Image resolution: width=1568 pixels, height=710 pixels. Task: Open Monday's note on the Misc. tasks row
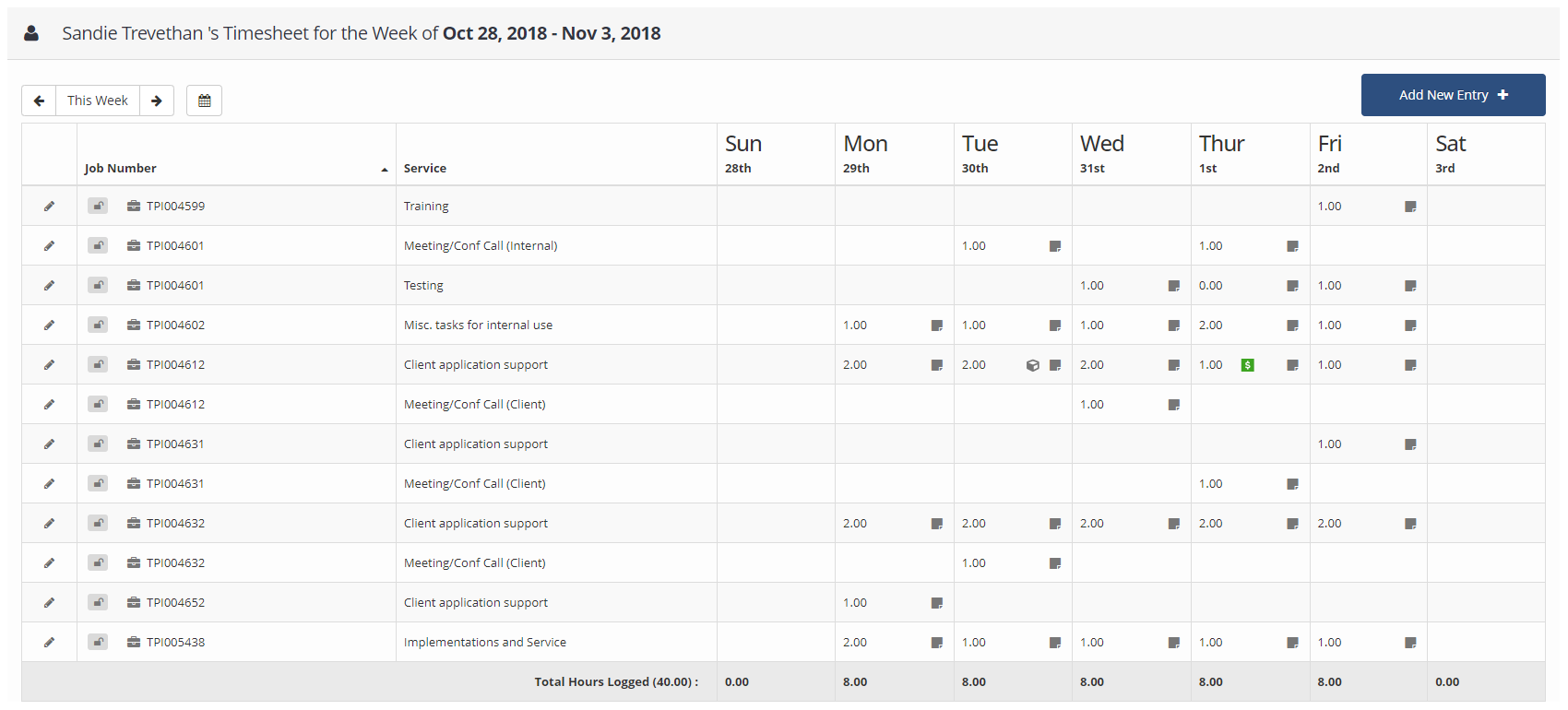[937, 325]
